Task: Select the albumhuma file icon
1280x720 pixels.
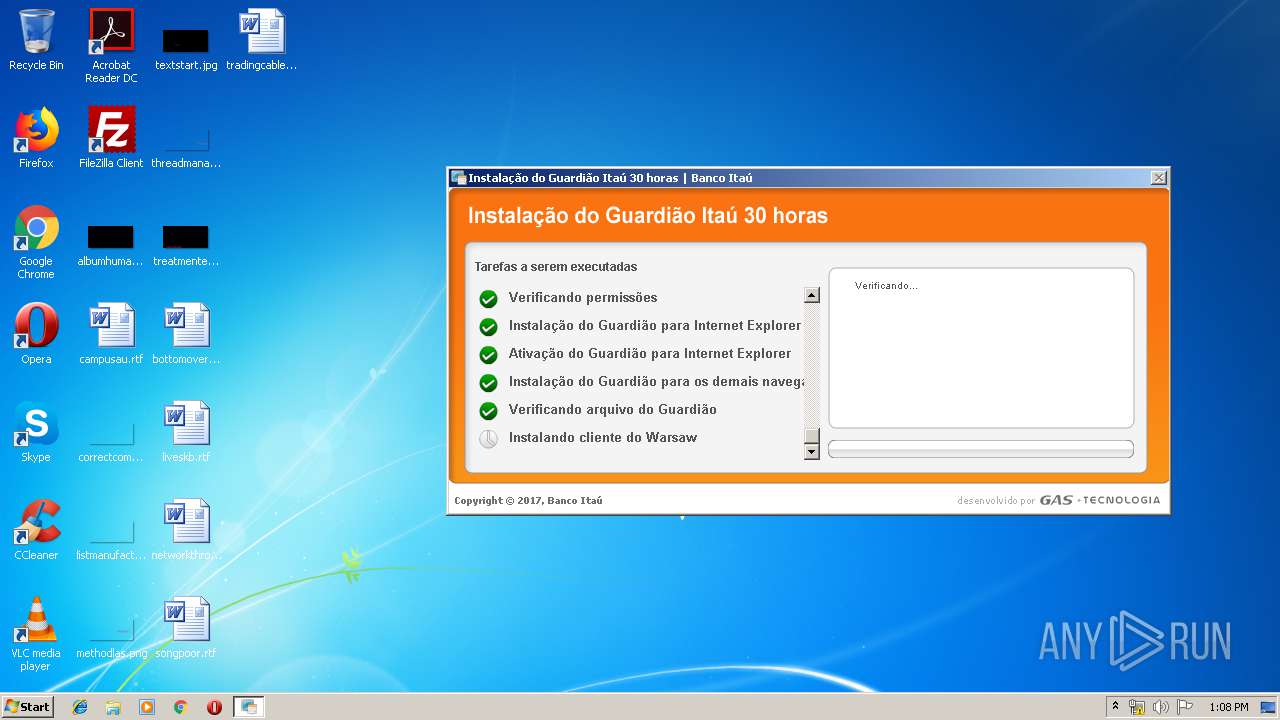Action: pyautogui.click(x=110, y=245)
